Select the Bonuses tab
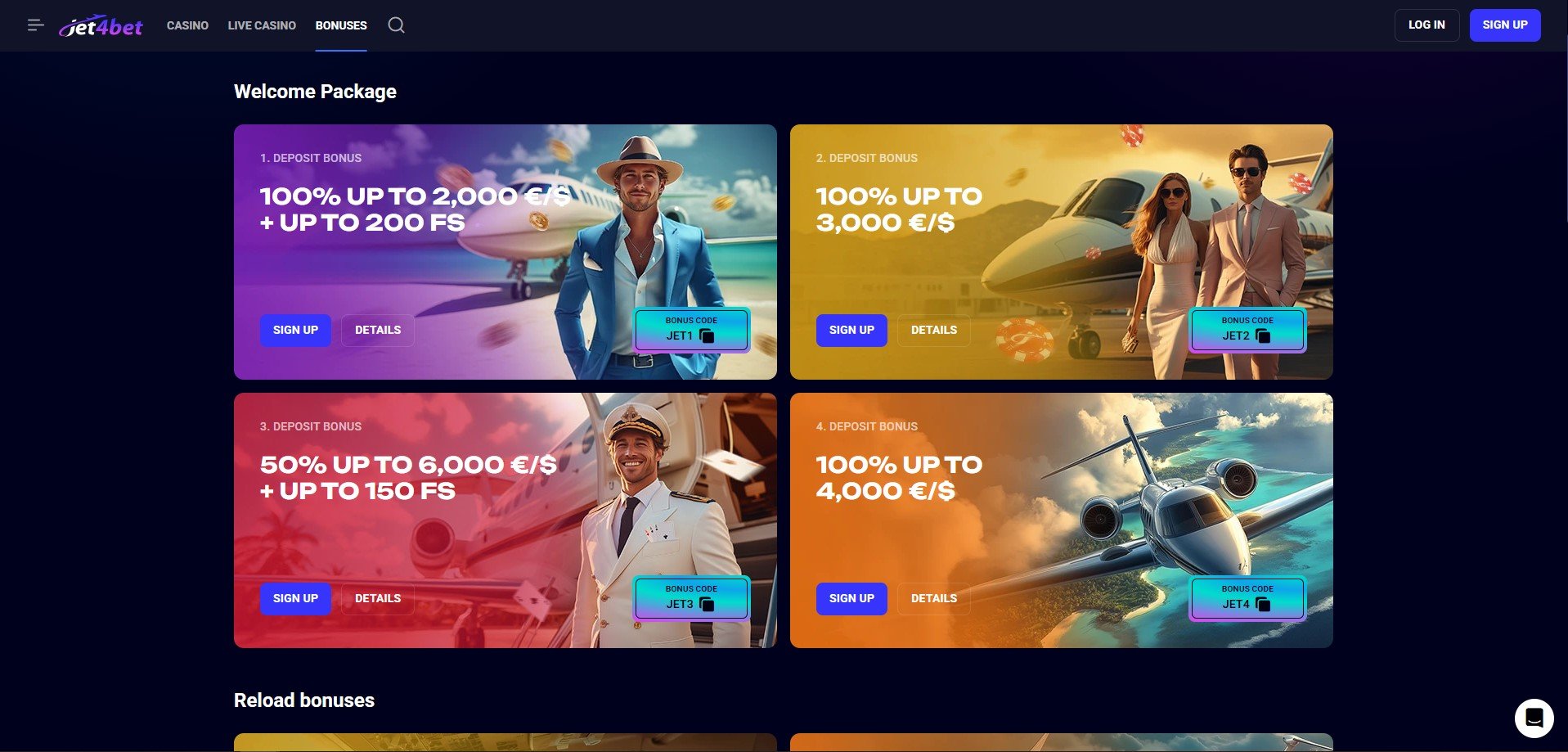The height and width of the screenshot is (752, 1568). pos(341,25)
